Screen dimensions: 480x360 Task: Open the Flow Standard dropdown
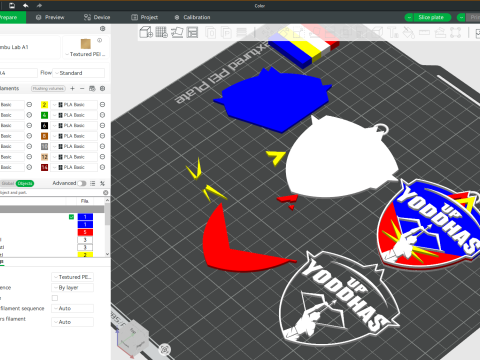(x=79, y=73)
